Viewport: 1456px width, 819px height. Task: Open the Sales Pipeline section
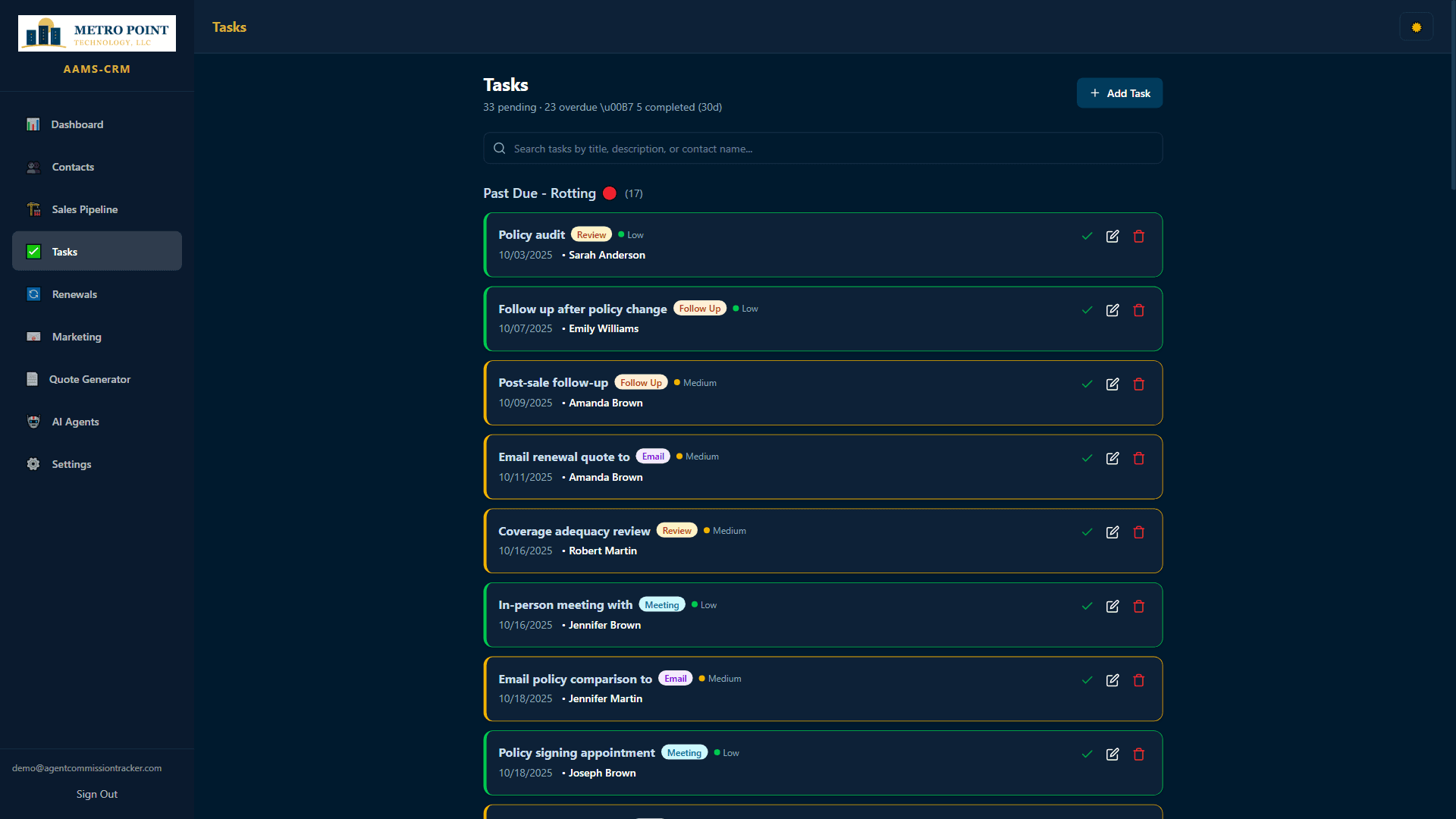(84, 209)
